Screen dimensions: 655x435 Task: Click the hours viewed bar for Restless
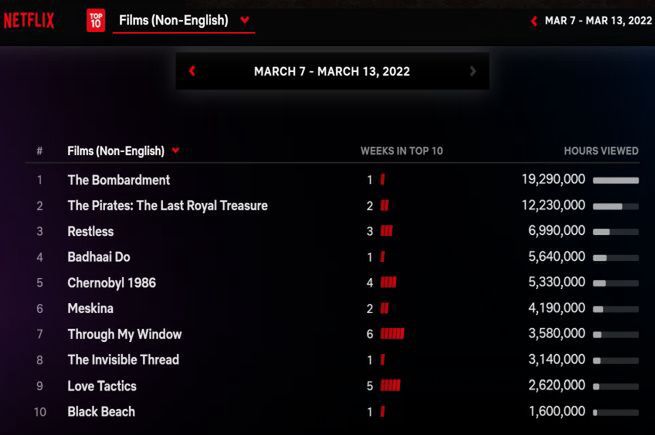(x=616, y=232)
